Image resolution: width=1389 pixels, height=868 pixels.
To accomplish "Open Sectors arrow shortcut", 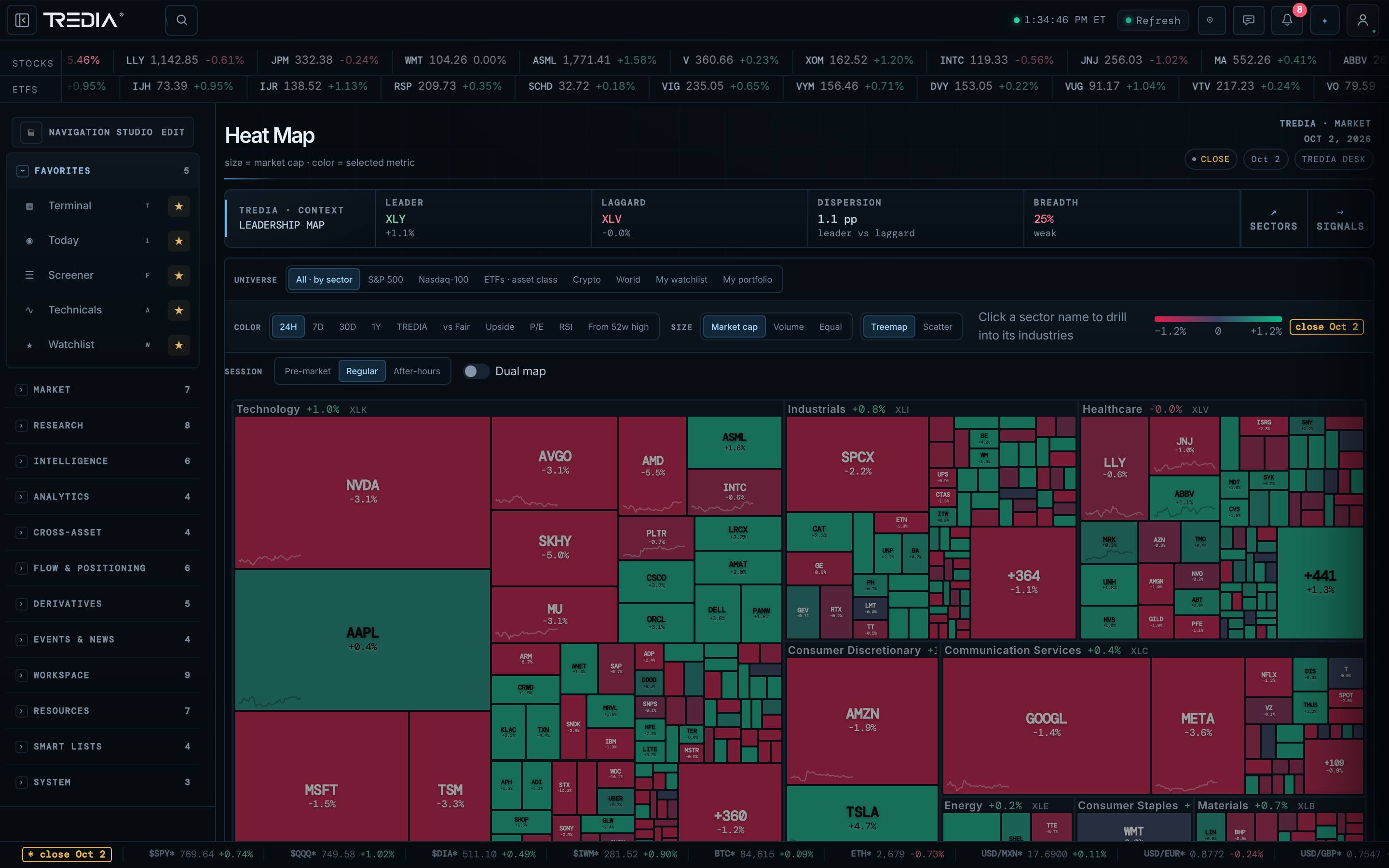I will tap(1274, 219).
